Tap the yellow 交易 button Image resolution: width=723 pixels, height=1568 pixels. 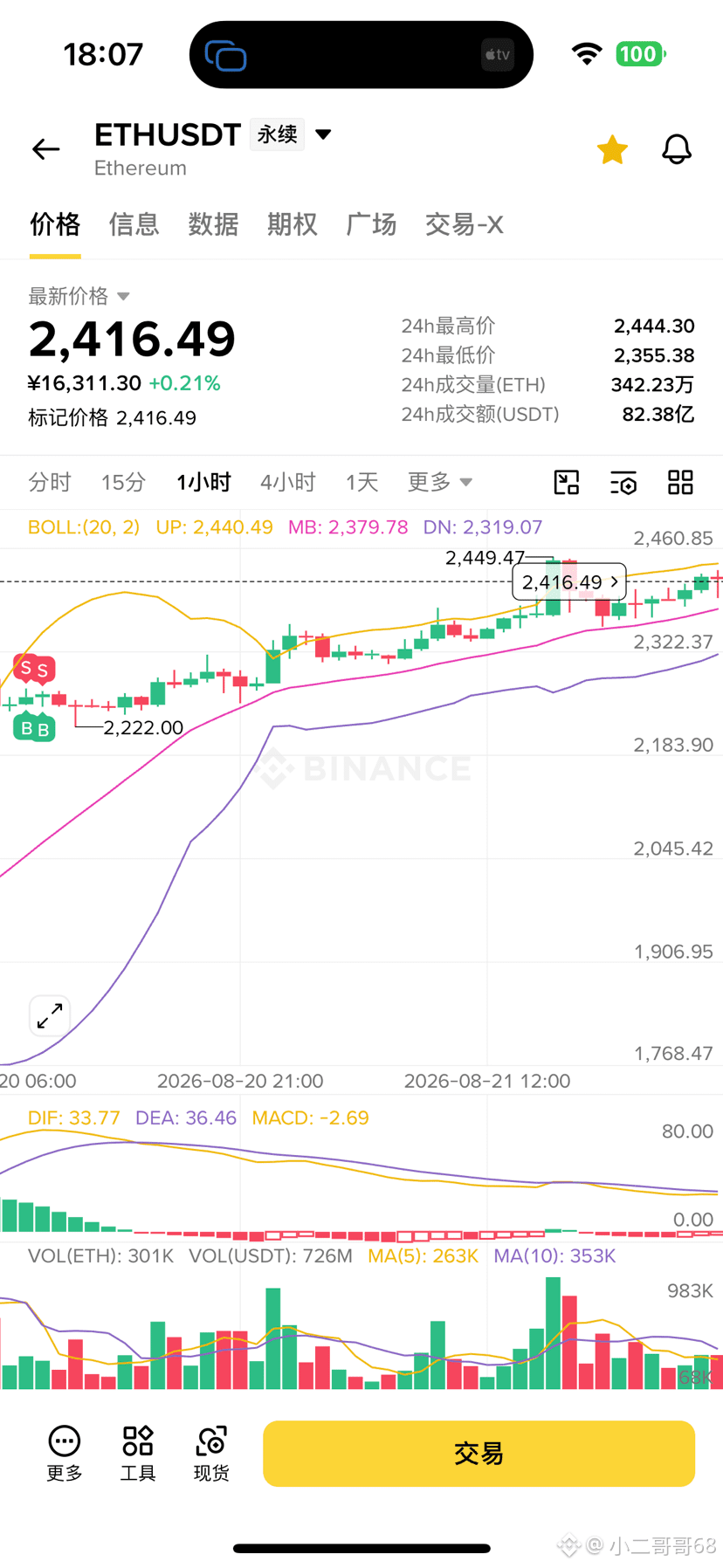coord(479,1454)
